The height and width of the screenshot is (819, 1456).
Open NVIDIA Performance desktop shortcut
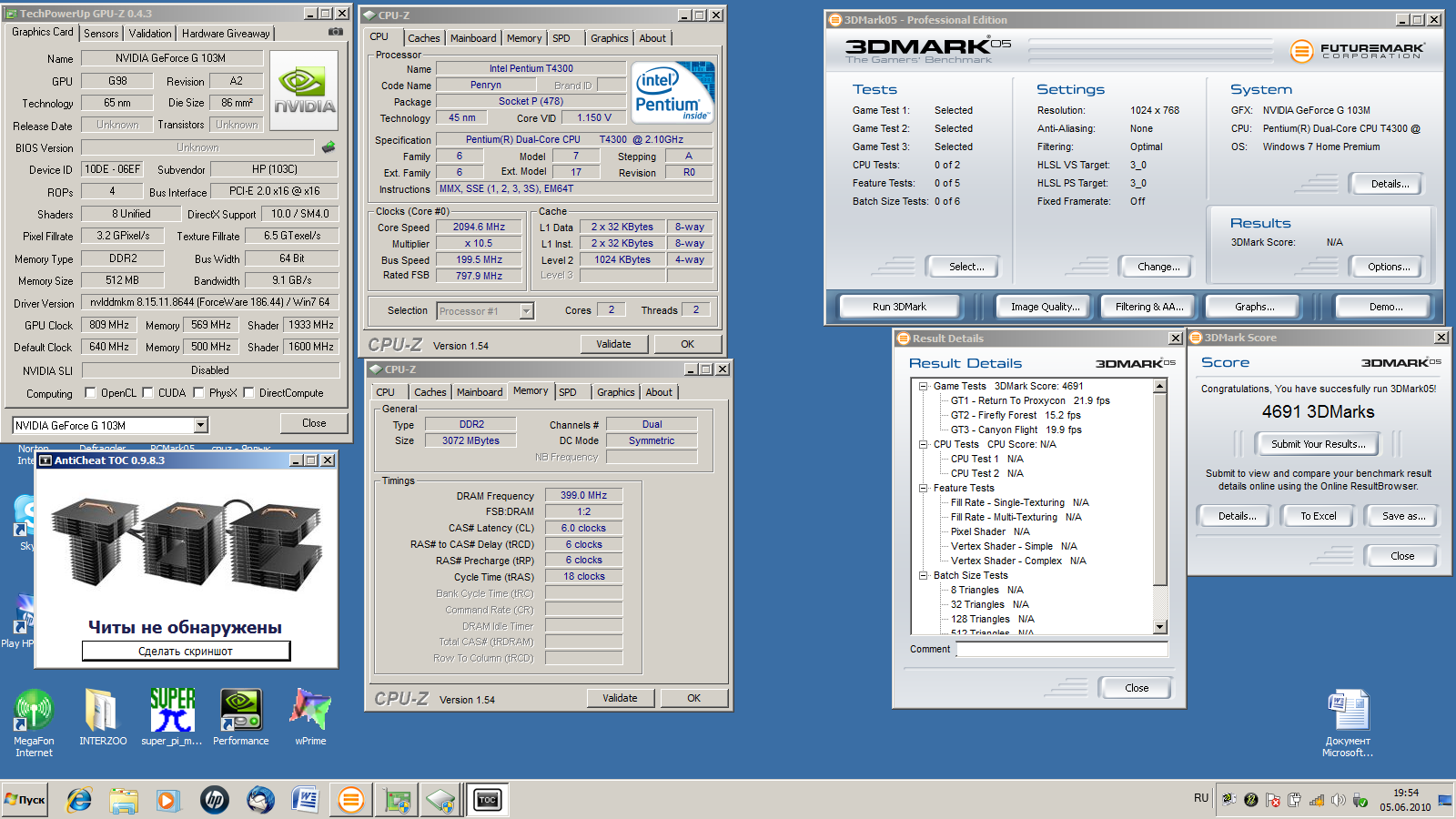point(241,717)
